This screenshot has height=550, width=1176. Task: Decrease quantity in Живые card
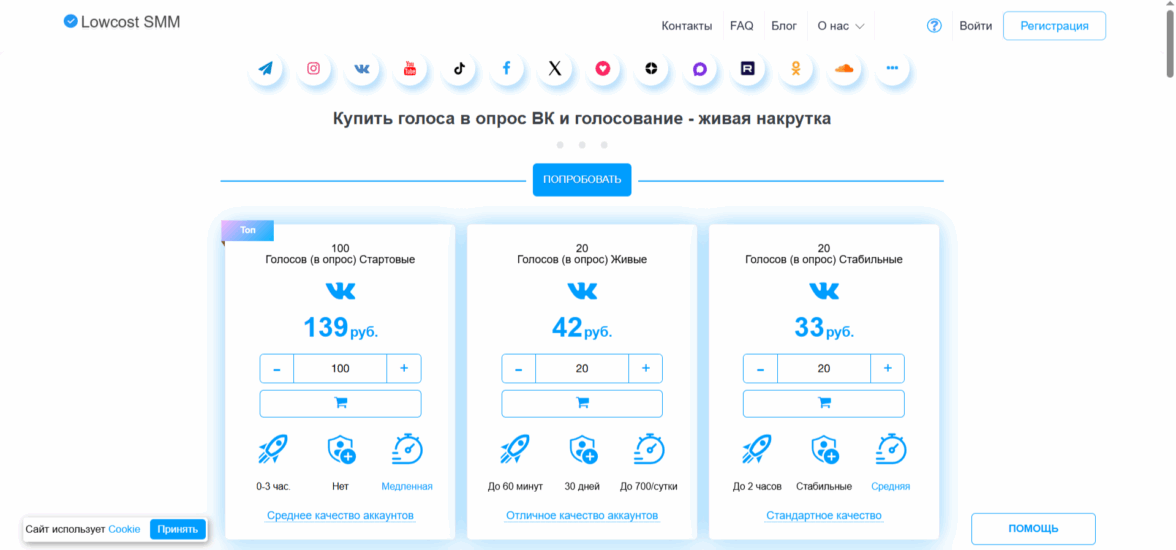(518, 368)
